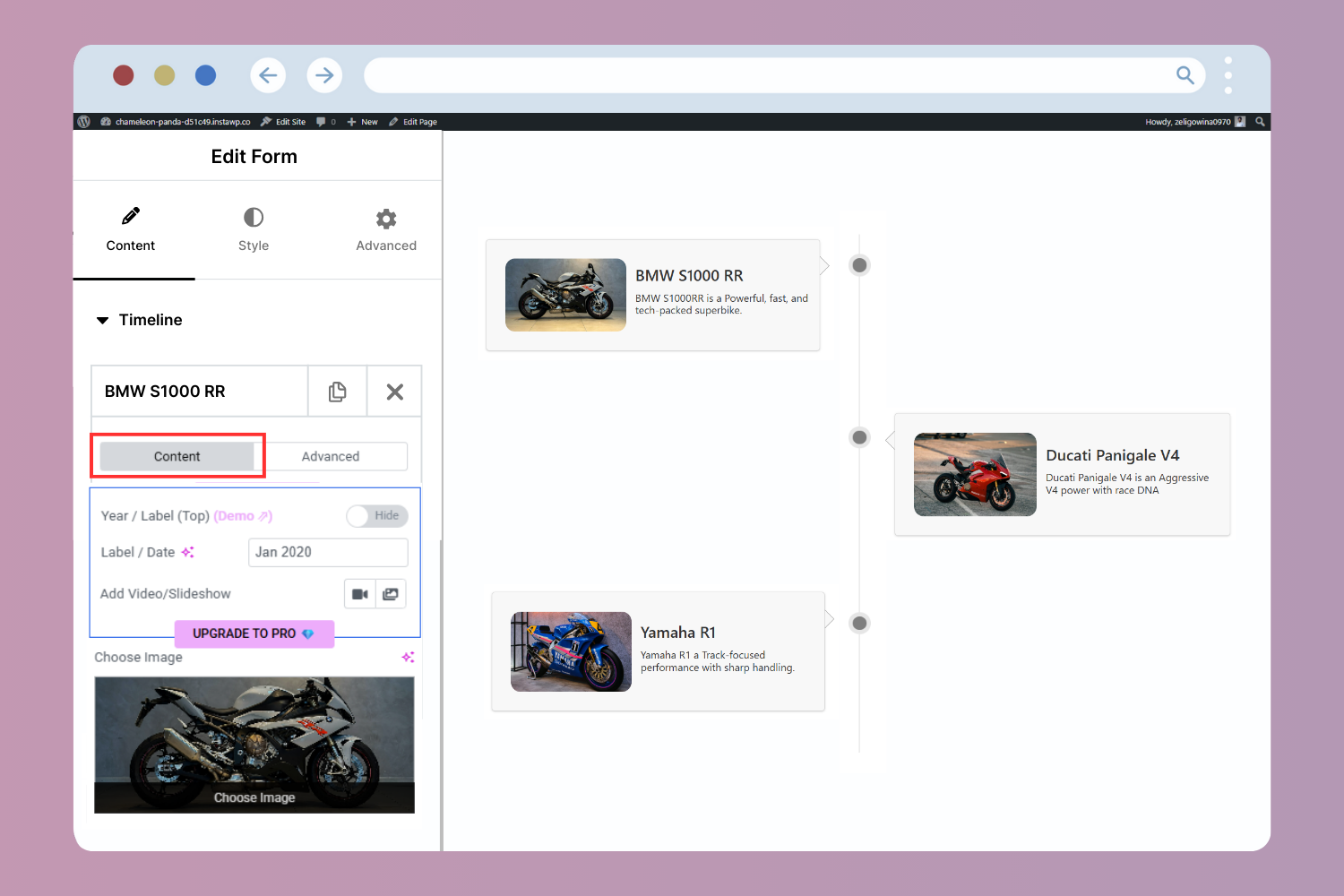Click the AI sparkle icon beside Label / Date
Screen dimensions: 1344x896
(187, 552)
